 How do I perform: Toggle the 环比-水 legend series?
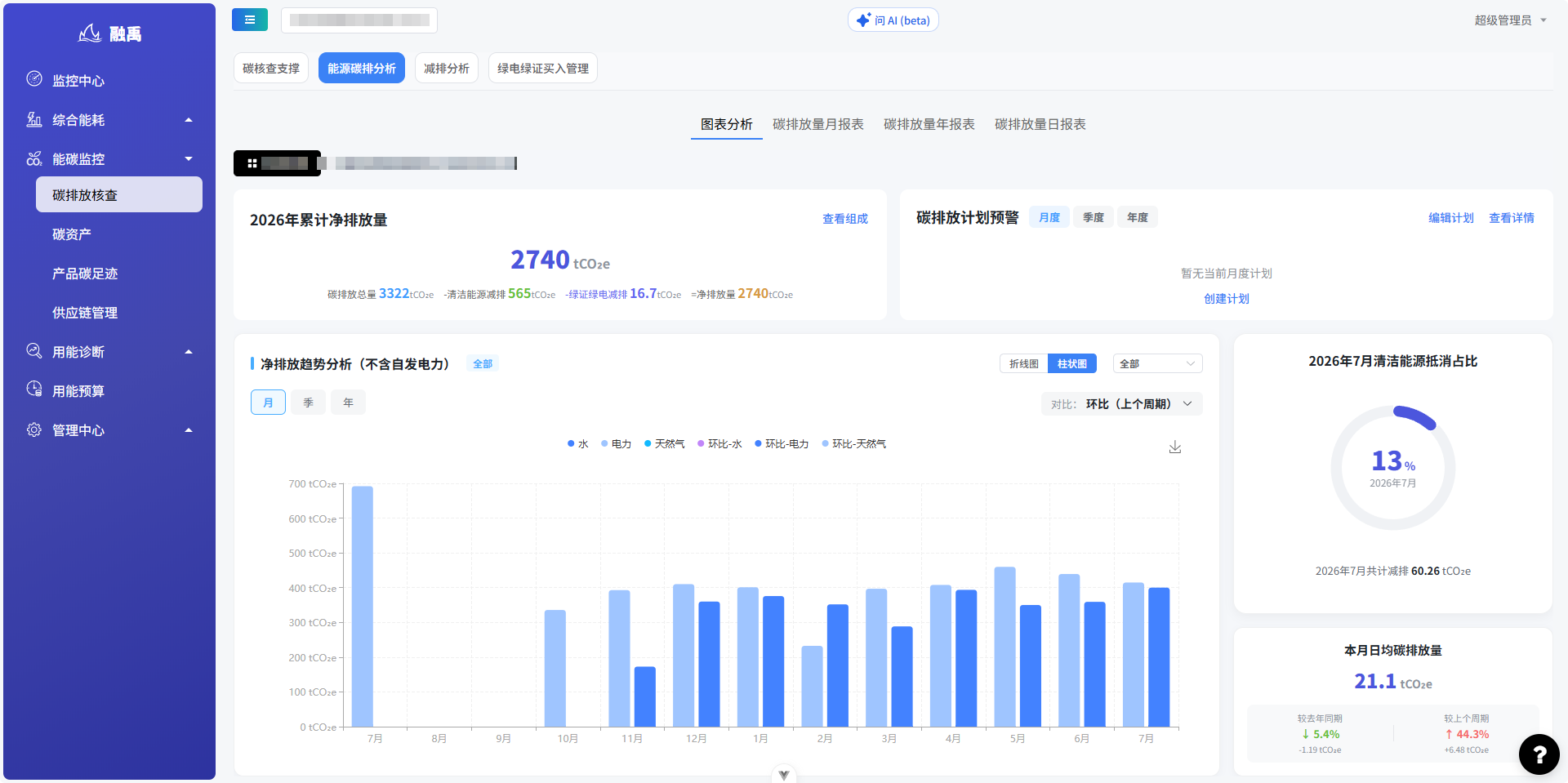pyautogui.click(x=719, y=444)
